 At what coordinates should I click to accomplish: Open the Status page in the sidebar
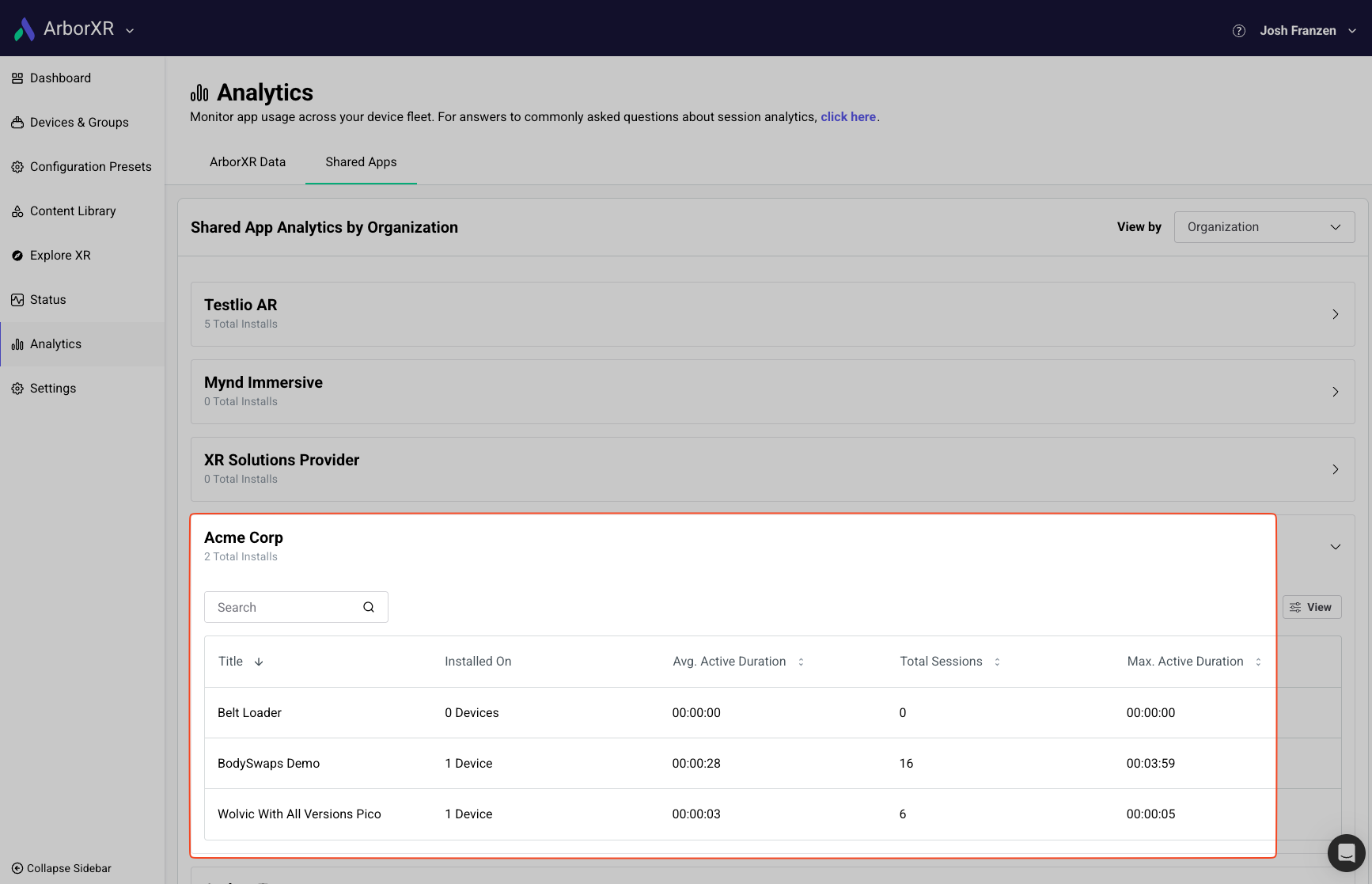[x=82, y=300]
